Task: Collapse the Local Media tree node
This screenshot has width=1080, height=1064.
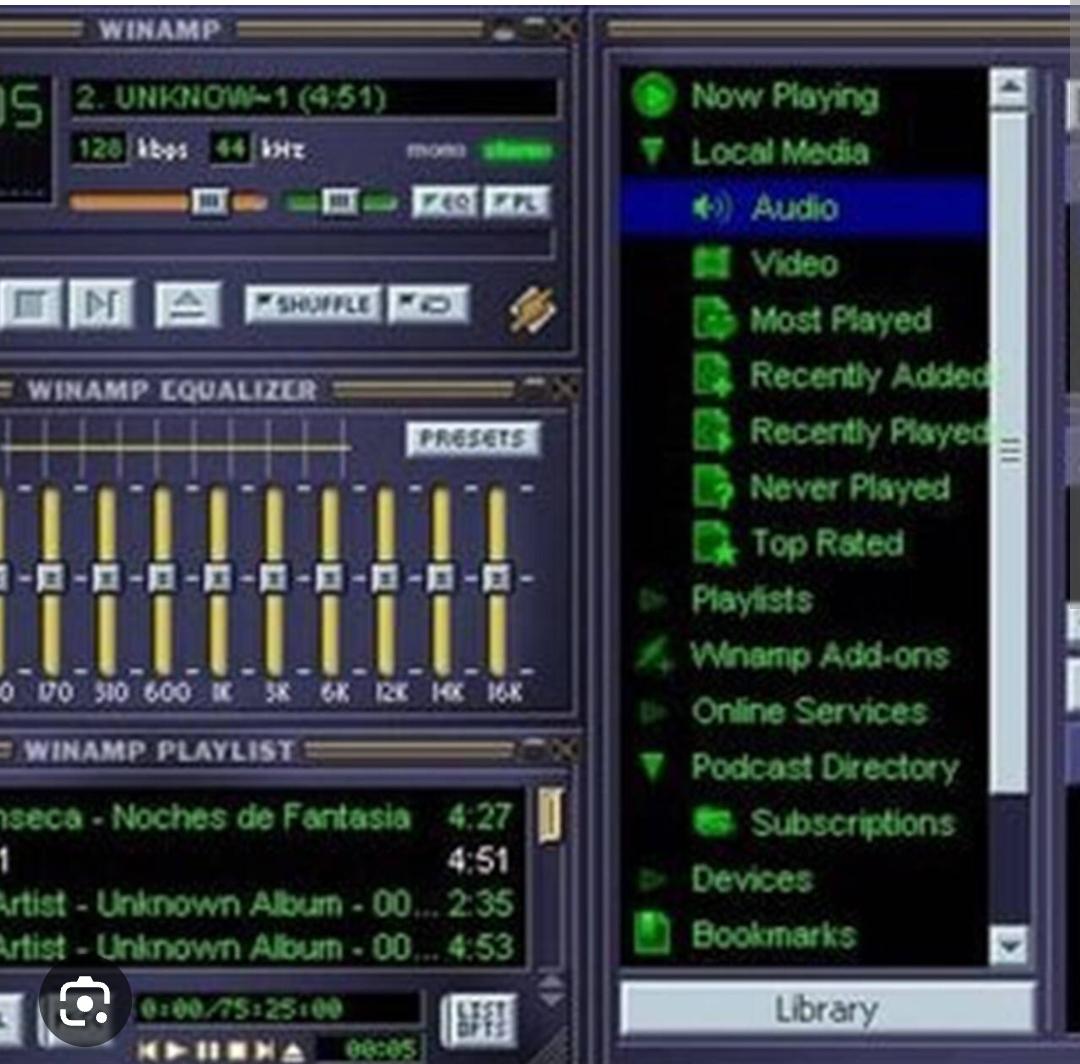Action: [x=652, y=149]
